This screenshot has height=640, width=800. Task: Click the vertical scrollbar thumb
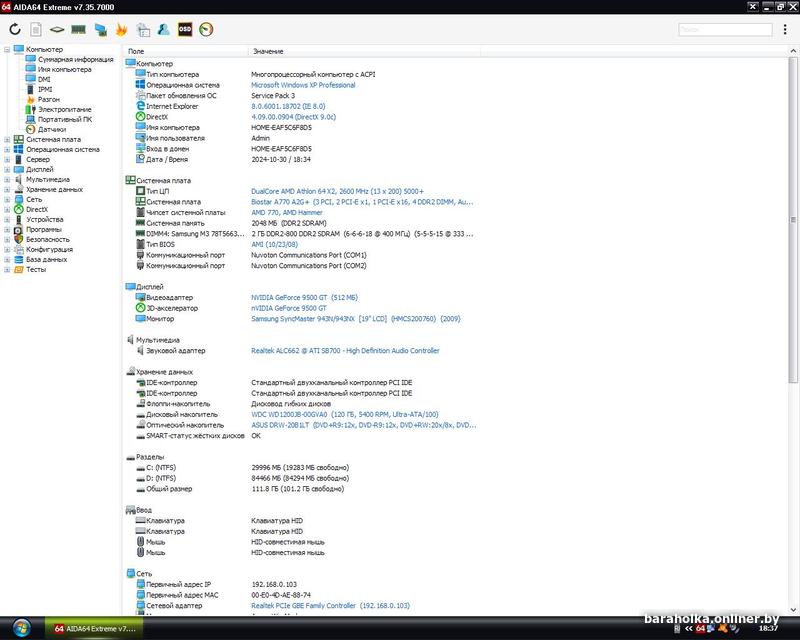[x=793, y=219]
